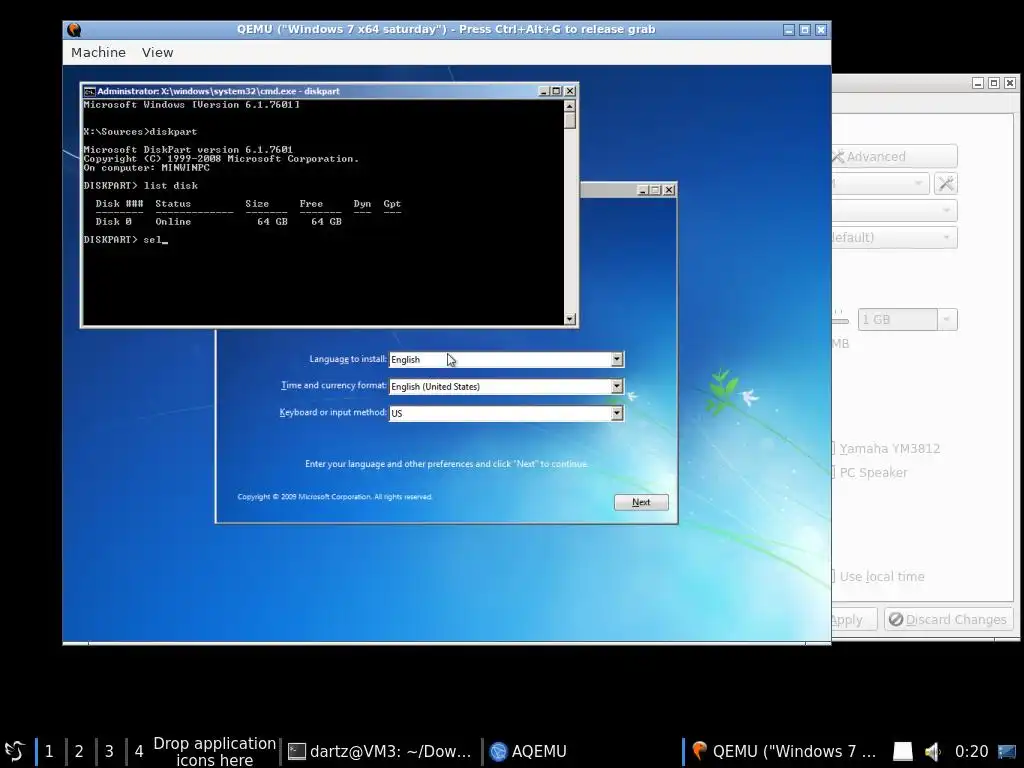This screenshot has height=768, width=1024.
Task: Click scroll down arrow in command prompt
Action: click(570, 319)
